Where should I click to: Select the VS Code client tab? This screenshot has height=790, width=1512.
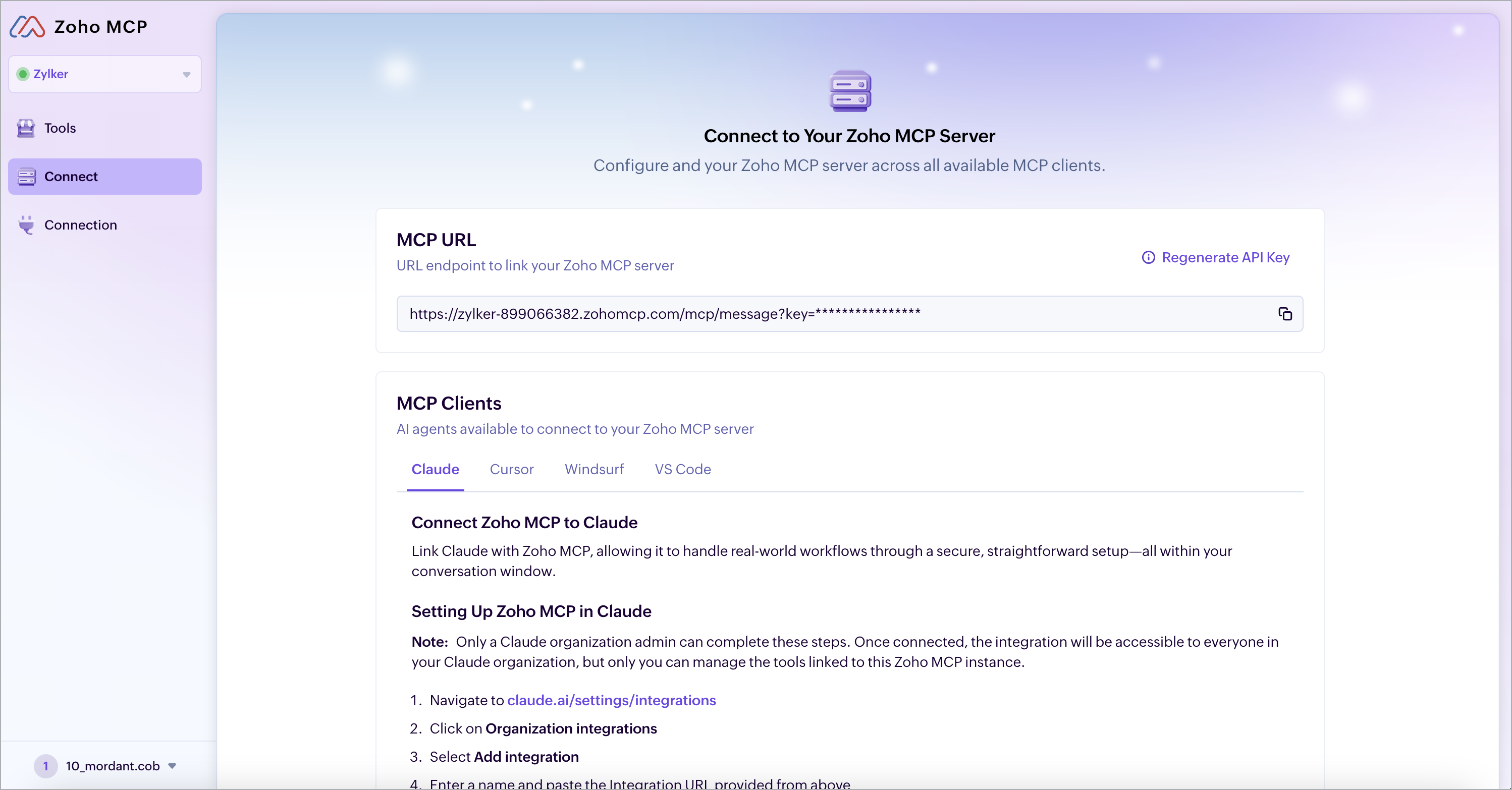tap(683, 470)
